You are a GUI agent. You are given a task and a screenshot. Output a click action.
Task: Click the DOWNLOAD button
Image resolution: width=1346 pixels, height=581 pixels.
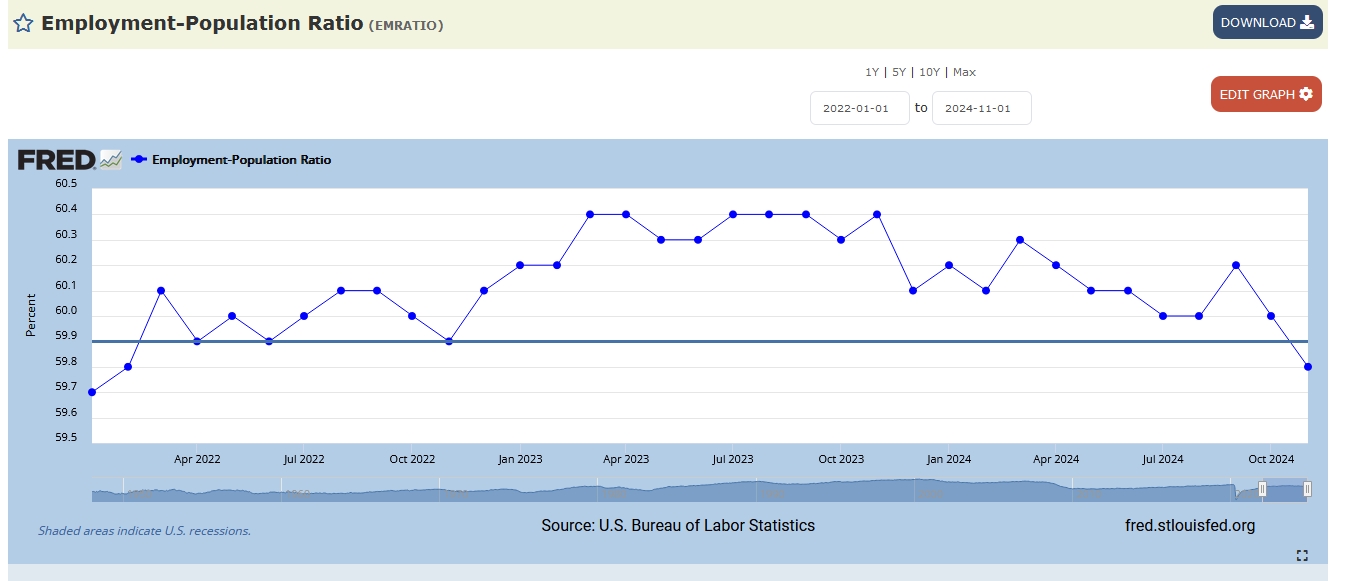1267,22
